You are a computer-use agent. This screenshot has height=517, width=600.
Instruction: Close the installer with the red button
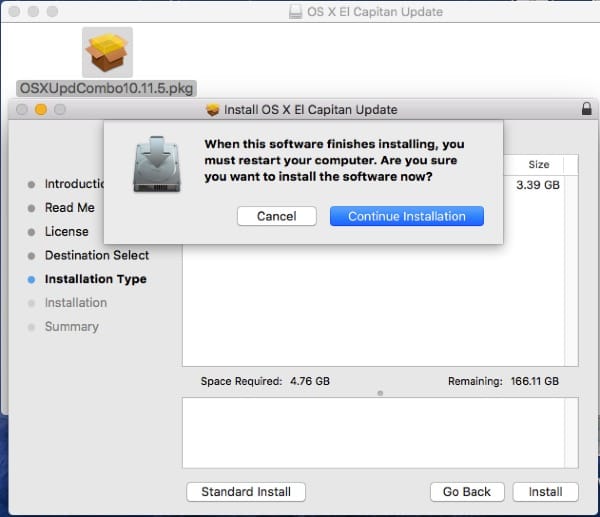pyautogui.click(x=22, y=109)
